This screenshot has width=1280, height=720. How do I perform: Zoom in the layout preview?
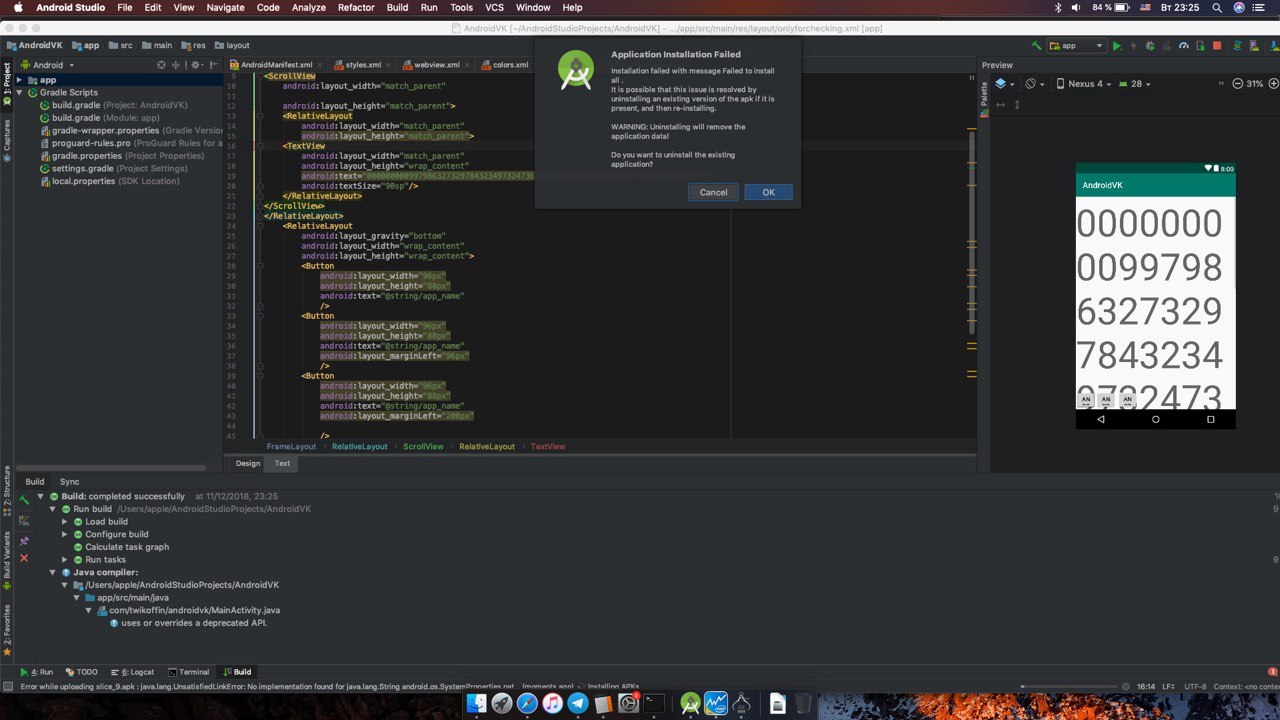[x=1272, y=84]
